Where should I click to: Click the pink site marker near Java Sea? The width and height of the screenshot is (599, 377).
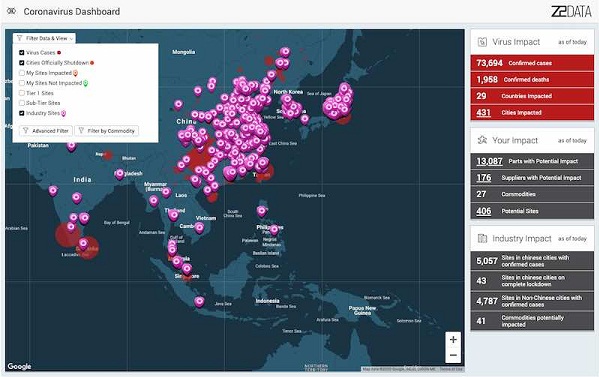coord(199,302)
